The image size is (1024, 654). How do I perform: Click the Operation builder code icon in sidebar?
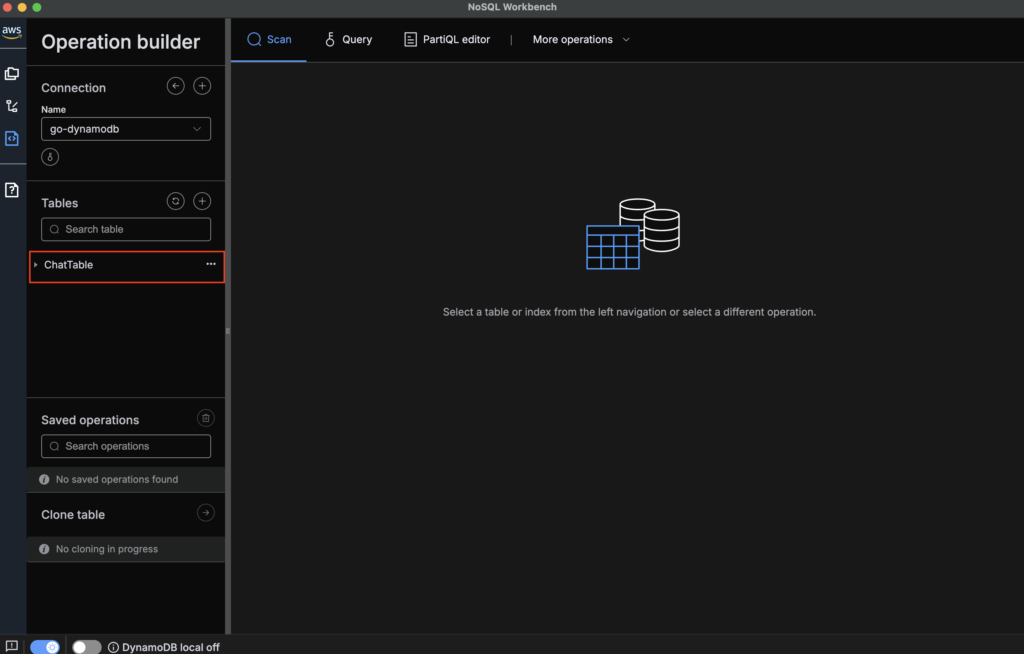pos(12,139)
